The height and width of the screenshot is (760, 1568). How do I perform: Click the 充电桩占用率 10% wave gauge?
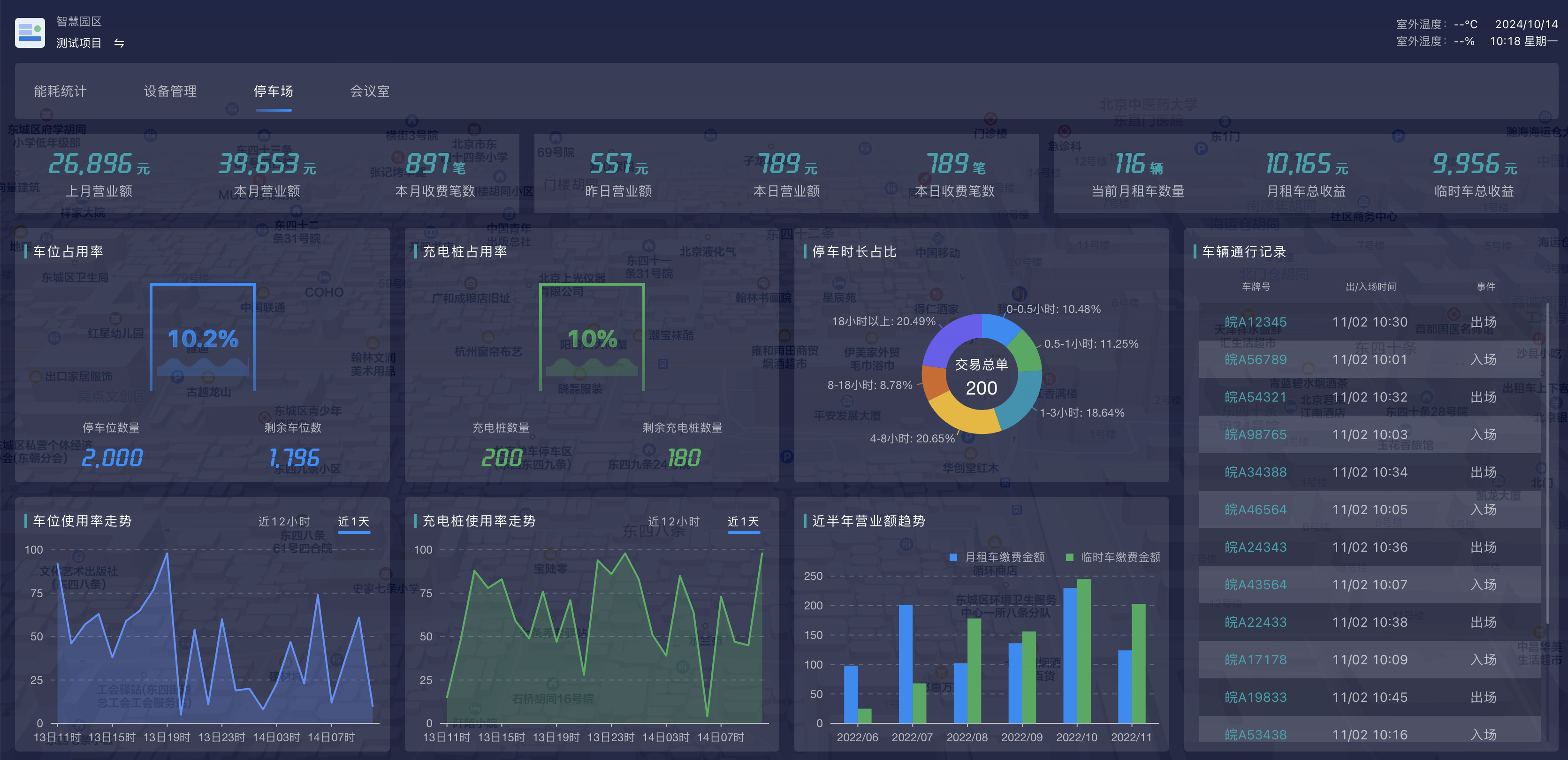tap(592, 338)
